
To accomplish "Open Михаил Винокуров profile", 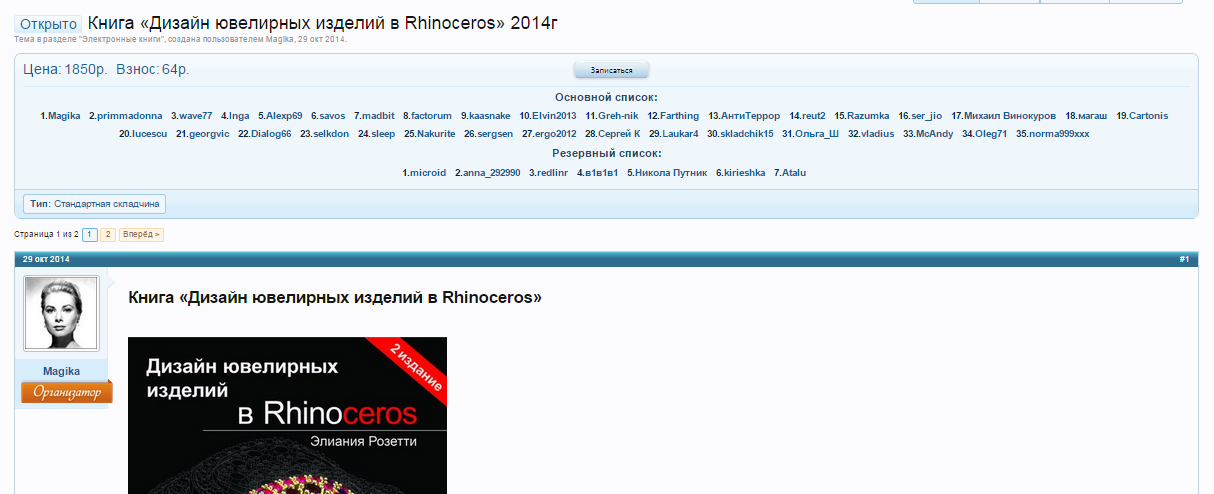I will tap(1010, 116).
